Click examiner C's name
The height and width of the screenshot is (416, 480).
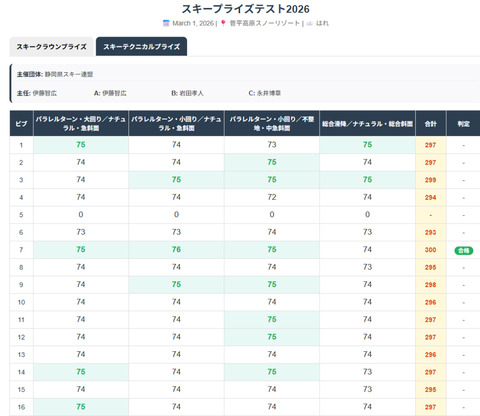click(269, 93)
